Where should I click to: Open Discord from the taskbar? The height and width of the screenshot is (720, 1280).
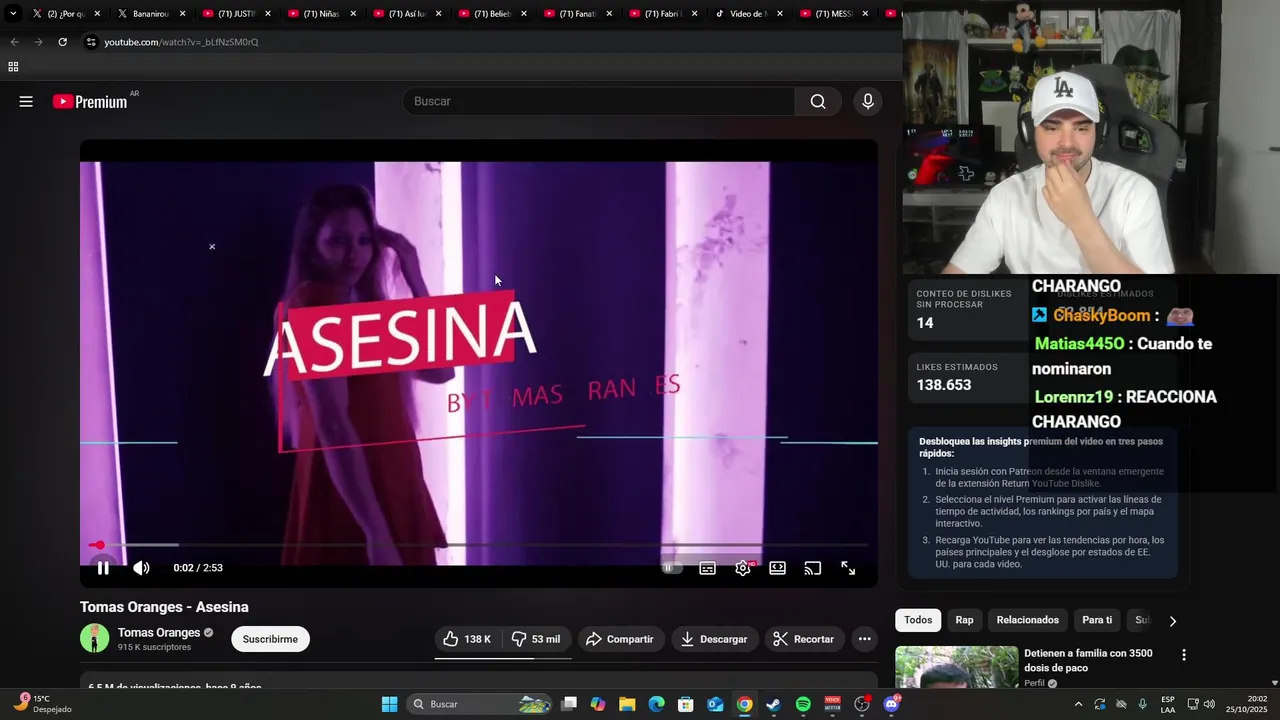tap(891, 704)
